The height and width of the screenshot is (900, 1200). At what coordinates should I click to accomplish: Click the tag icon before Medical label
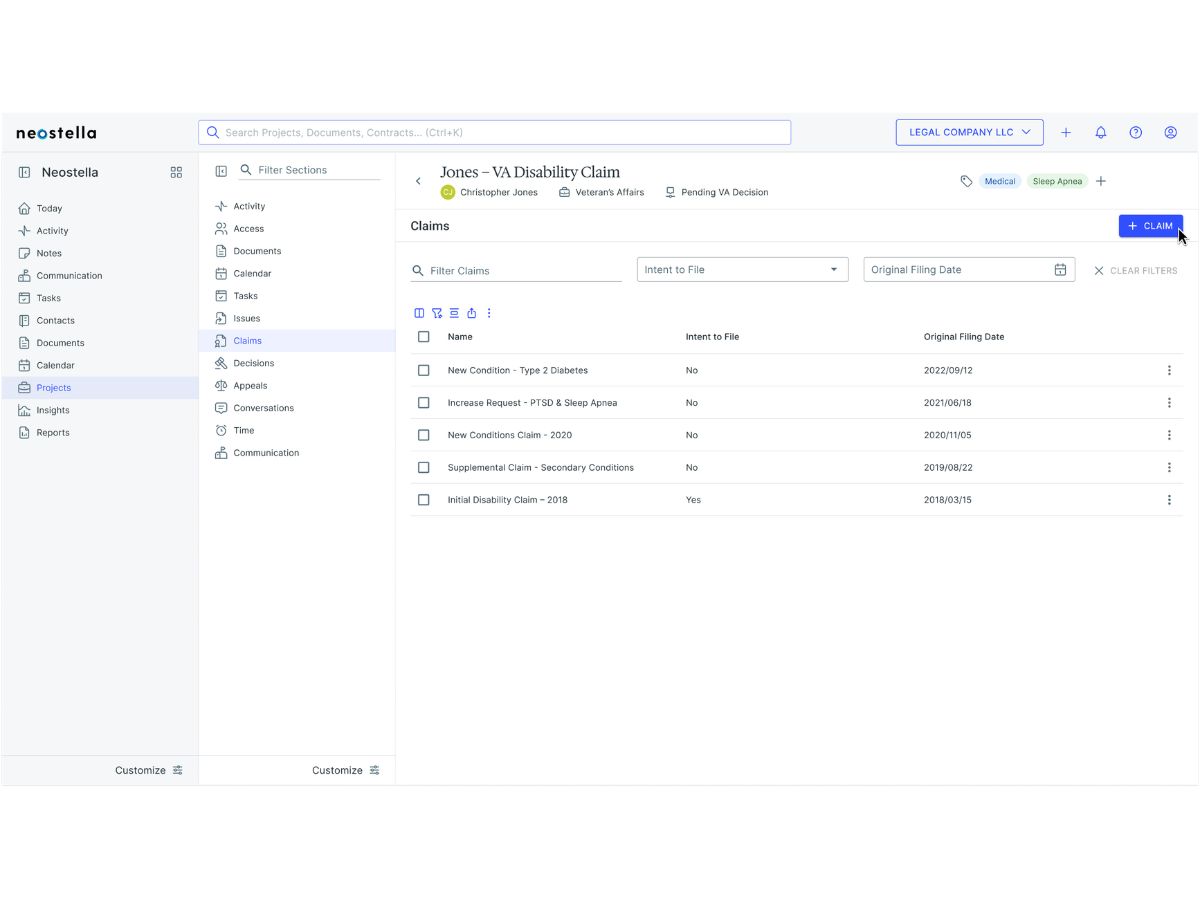click(x=966, y=181)
